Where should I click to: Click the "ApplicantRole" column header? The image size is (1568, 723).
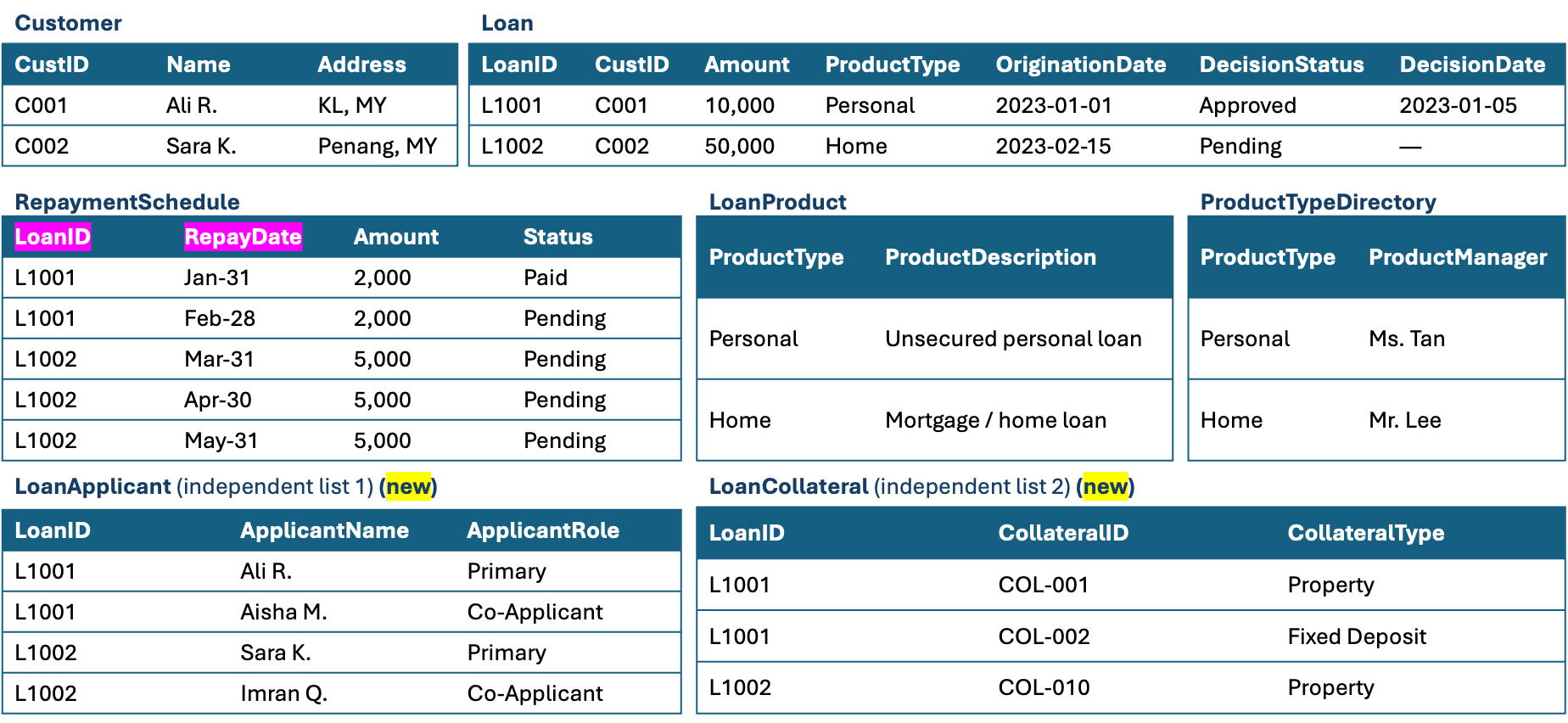(543, 530)
